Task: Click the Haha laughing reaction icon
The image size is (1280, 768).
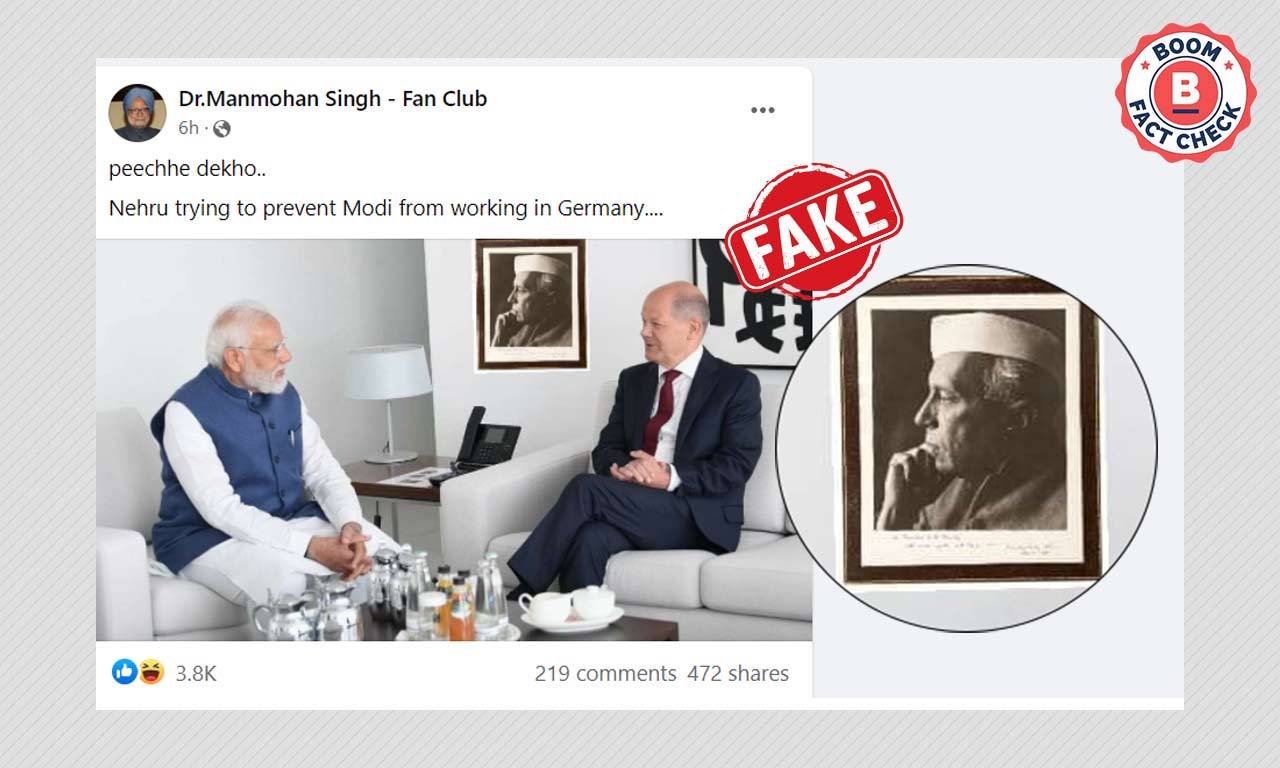Action: pos(151,672)
